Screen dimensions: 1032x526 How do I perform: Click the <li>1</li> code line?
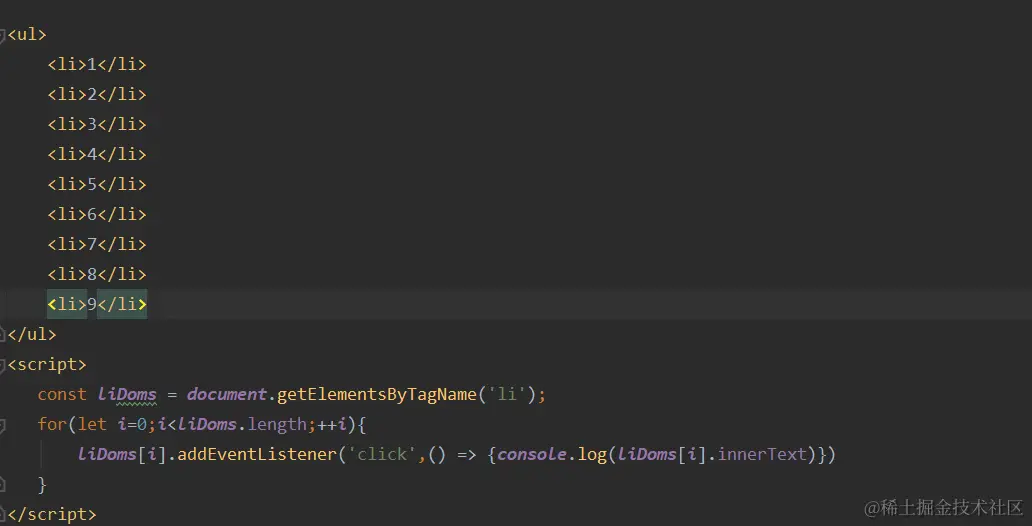[x=97, y=65]
